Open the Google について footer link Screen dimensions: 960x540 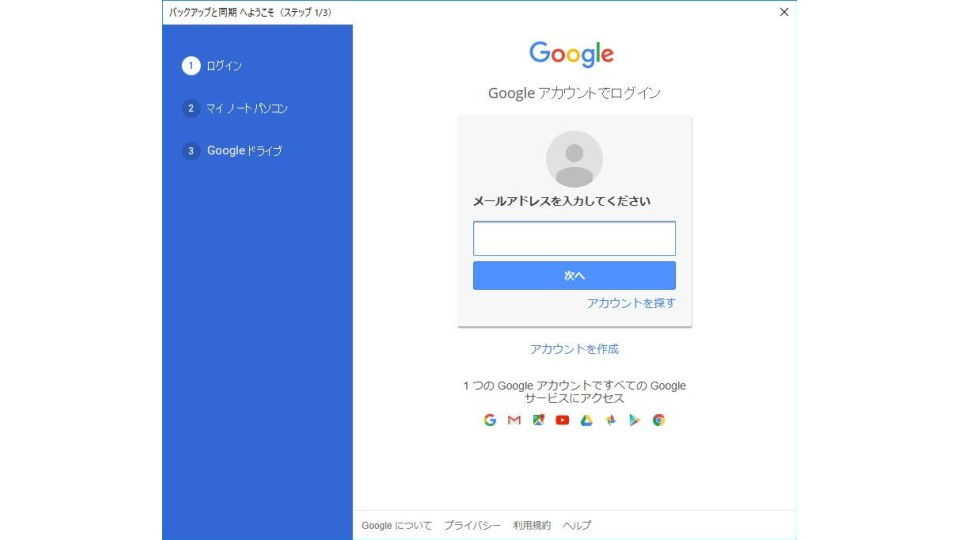click(396, 525)
